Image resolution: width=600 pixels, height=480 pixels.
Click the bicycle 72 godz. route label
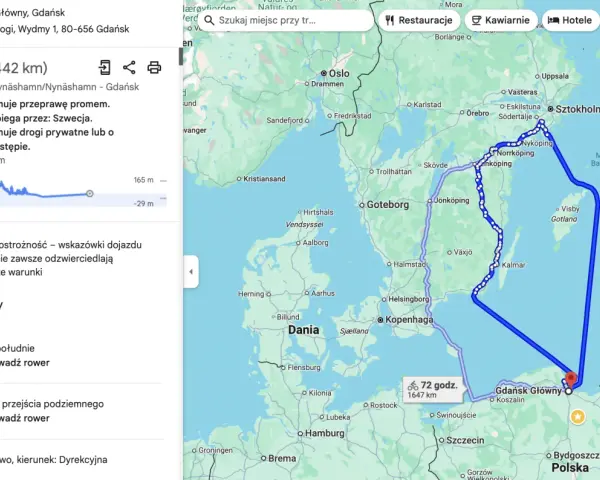(x=433, y=389)
